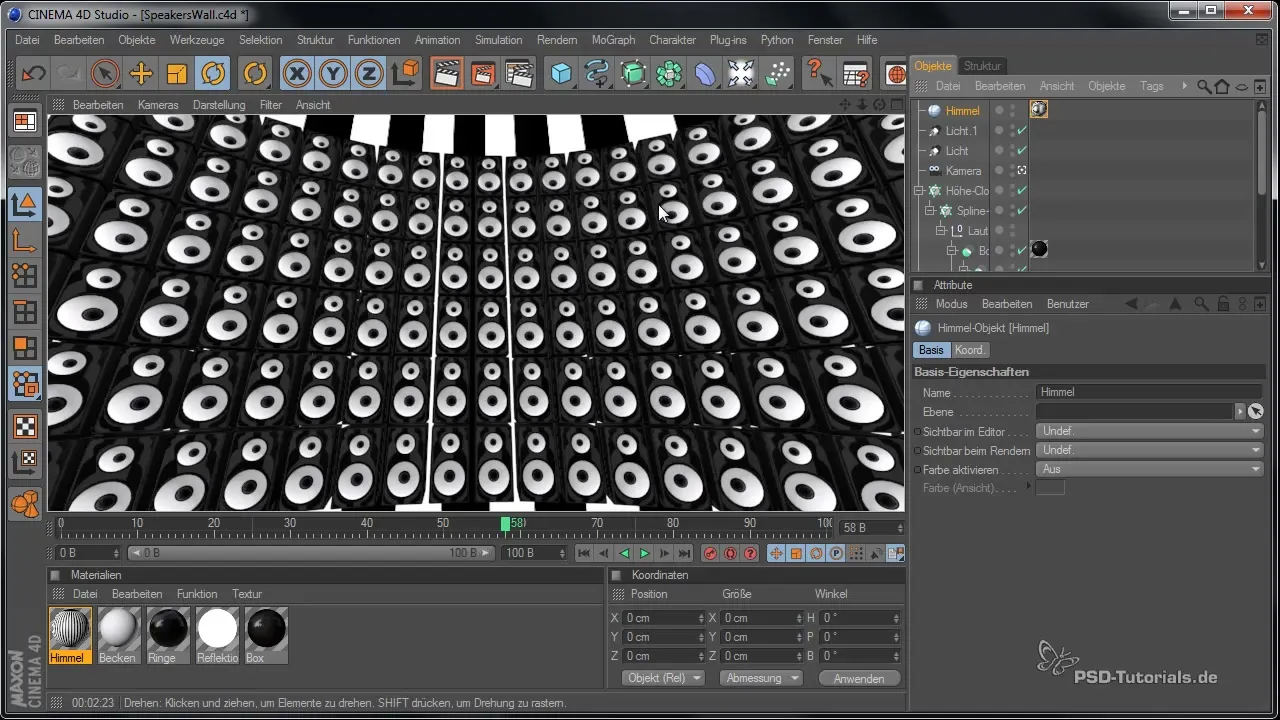
Task: Render the active view clapperboard icon
Action: tap(447, 73)
